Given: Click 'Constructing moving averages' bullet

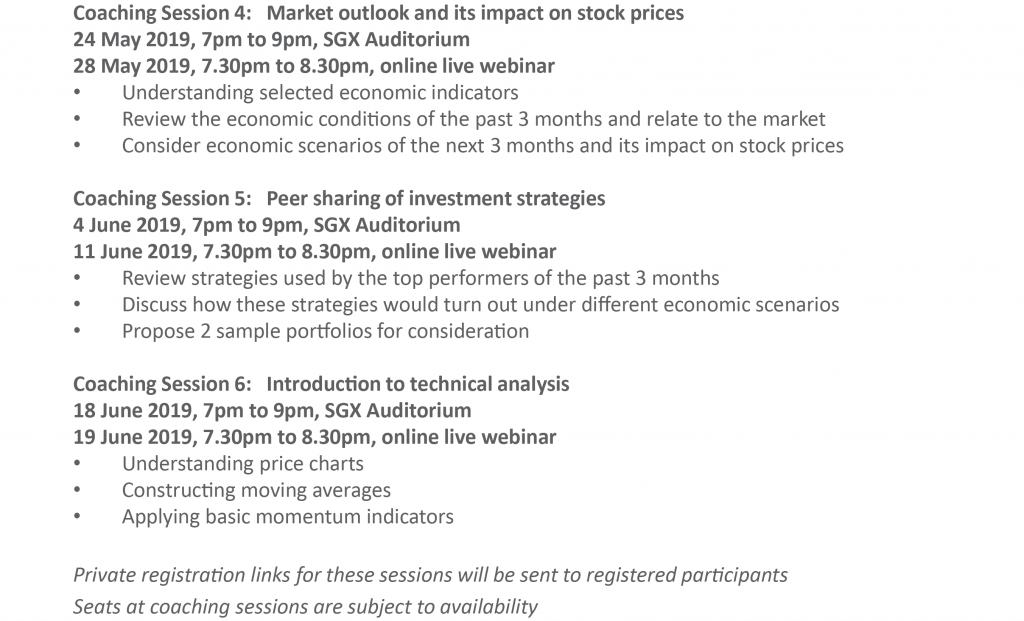Looking at the screenshot, I should (257, 490).
